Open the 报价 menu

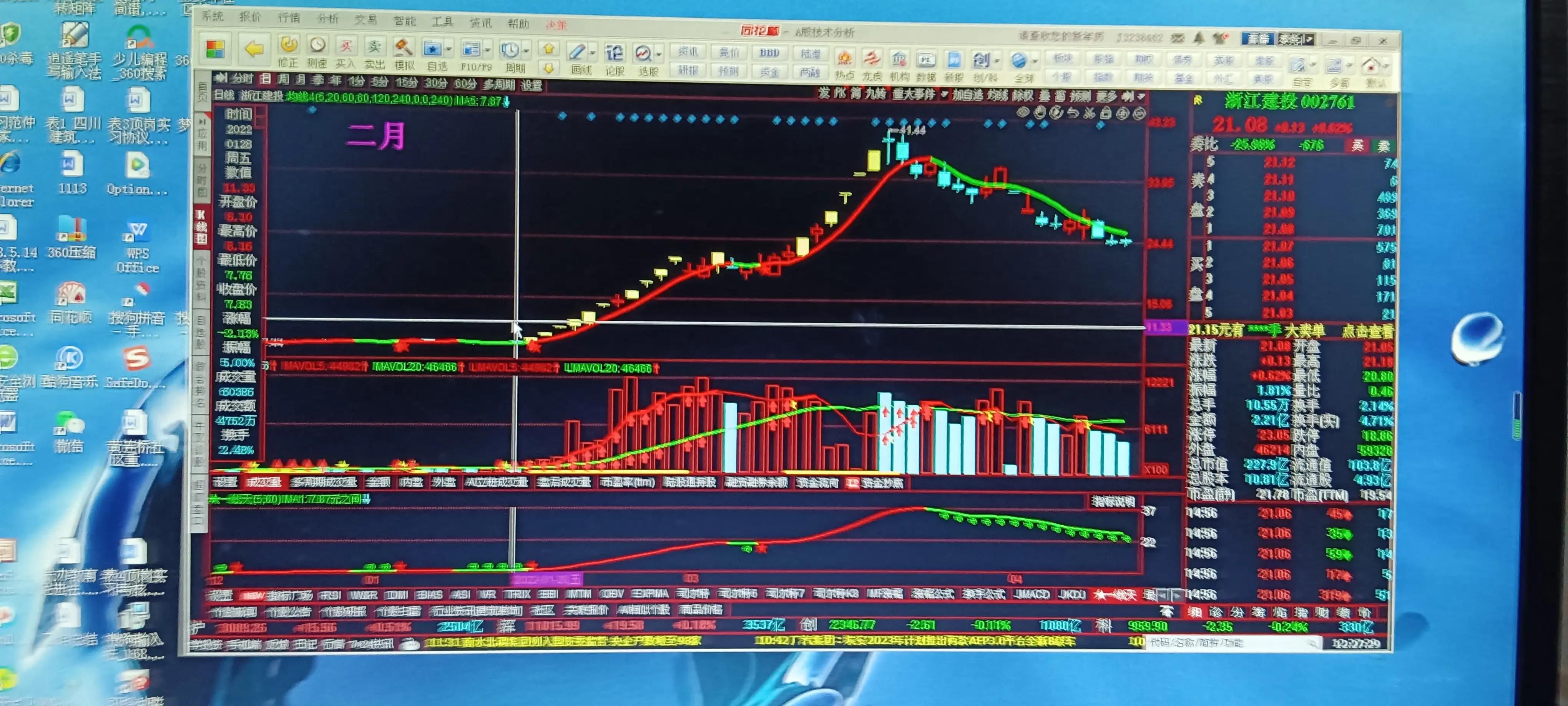[250, 17]
